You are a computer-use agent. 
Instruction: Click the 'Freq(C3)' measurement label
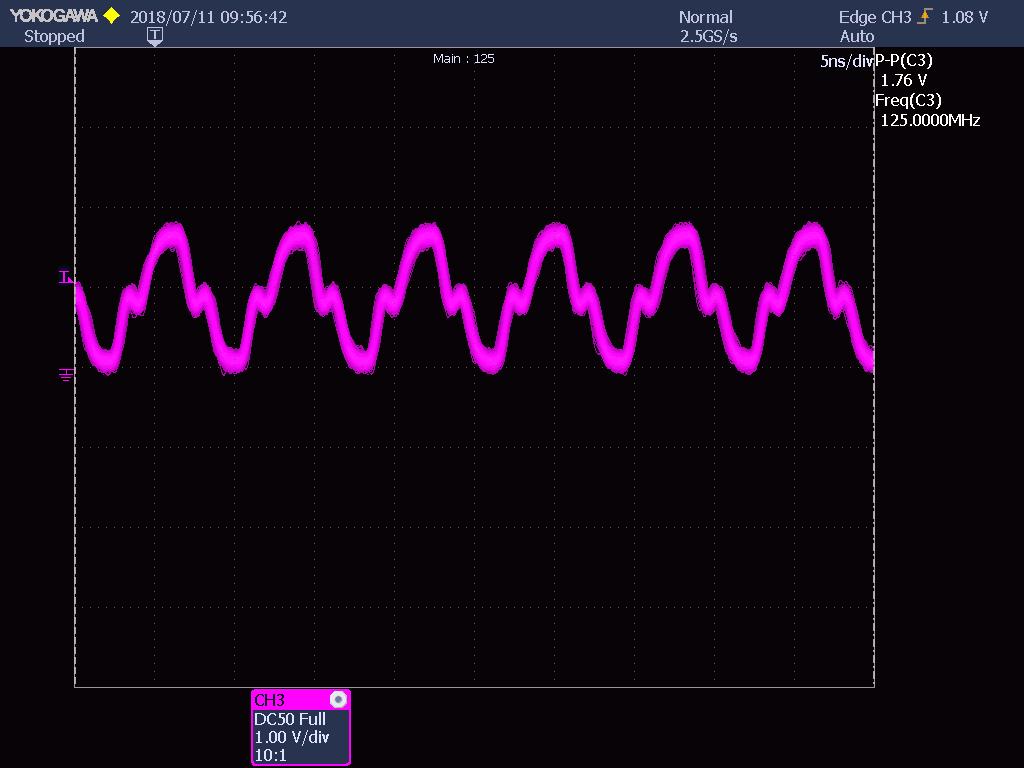click(x=908, y=100)
